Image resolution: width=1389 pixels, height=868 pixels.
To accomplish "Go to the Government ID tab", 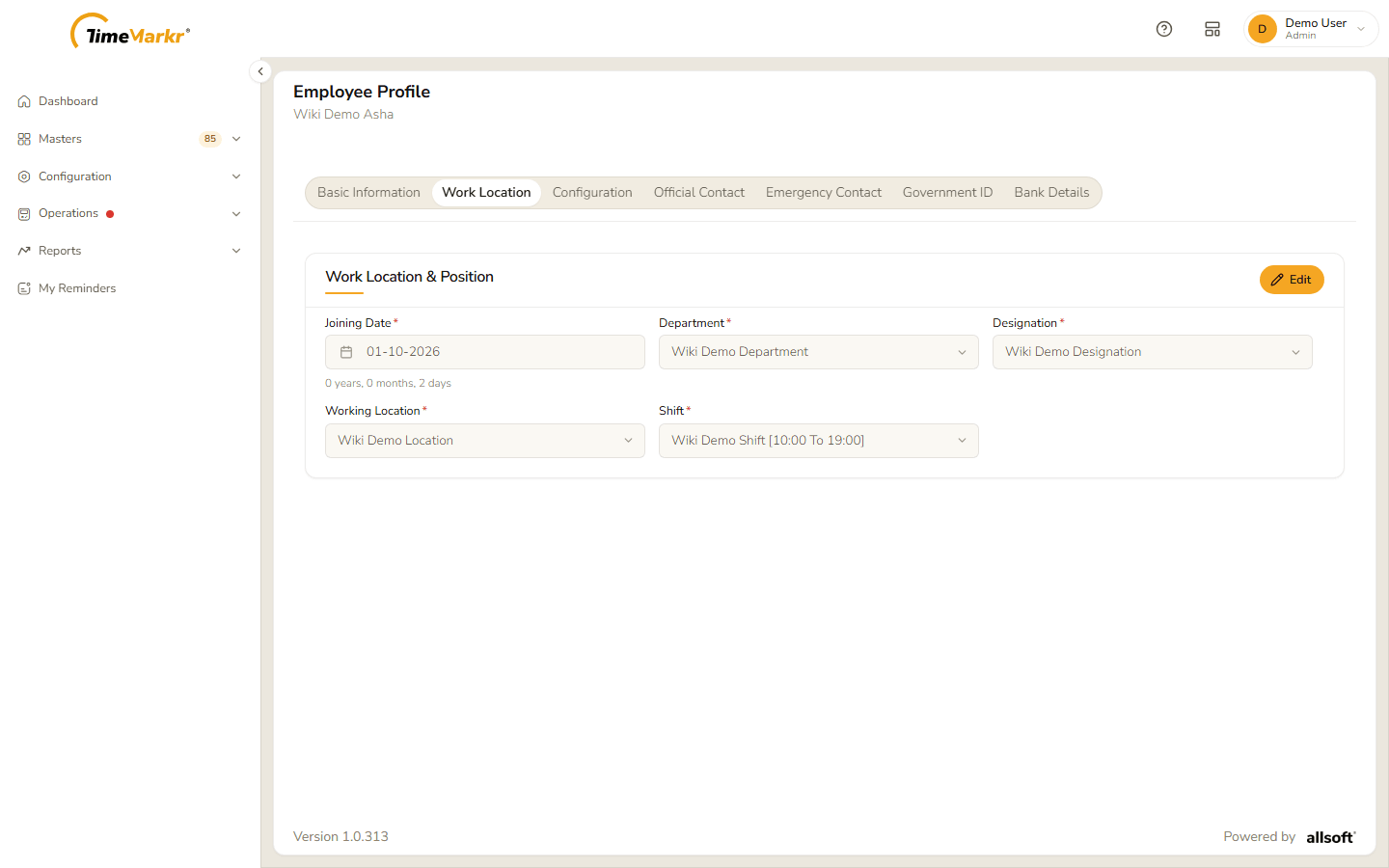I will point(947,193).
